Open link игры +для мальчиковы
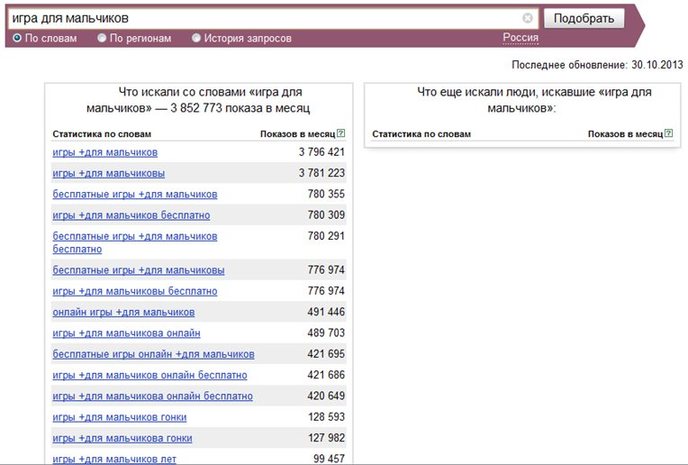 [108, 173]
